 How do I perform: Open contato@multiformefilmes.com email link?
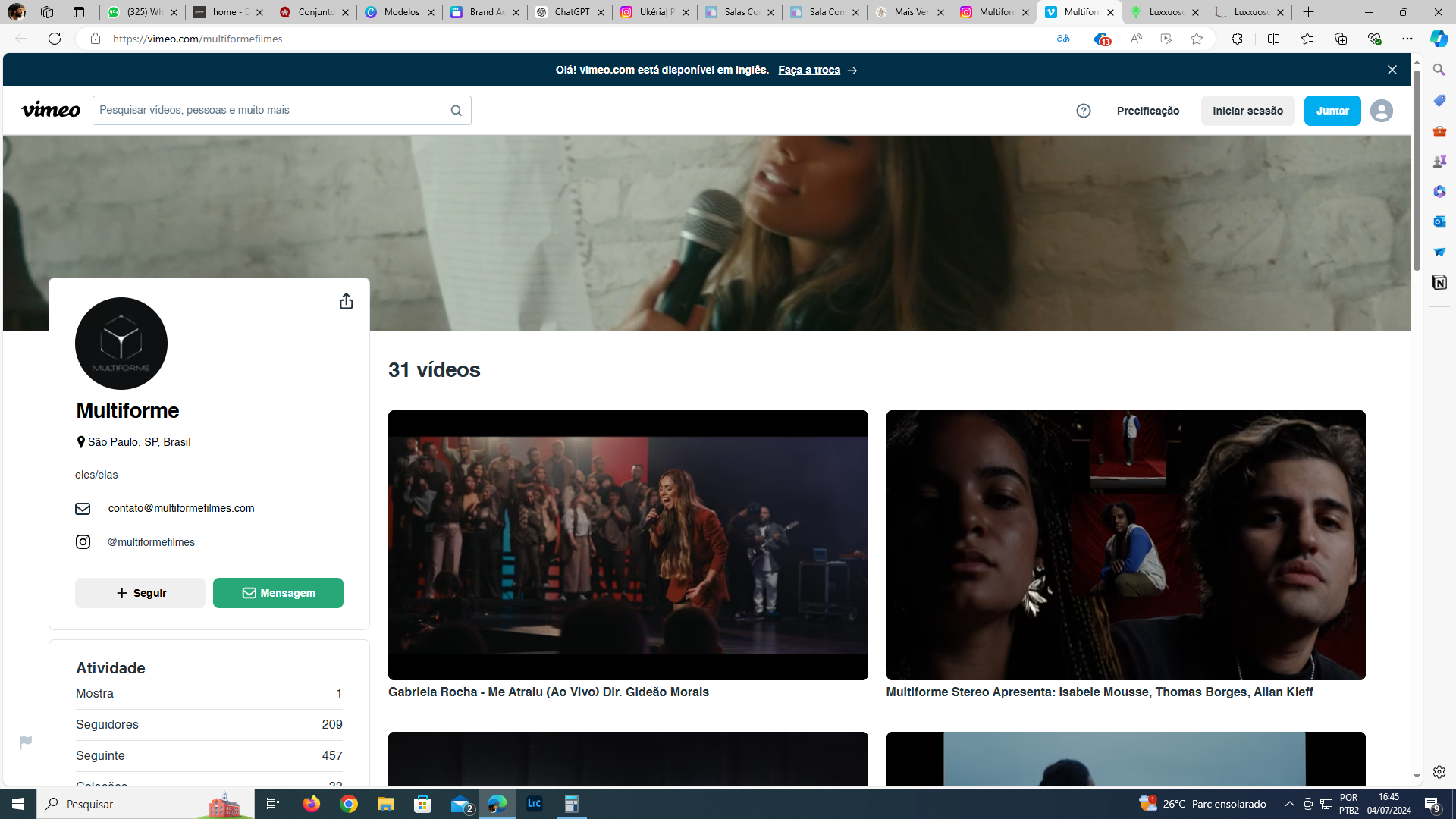coord(181,508)
